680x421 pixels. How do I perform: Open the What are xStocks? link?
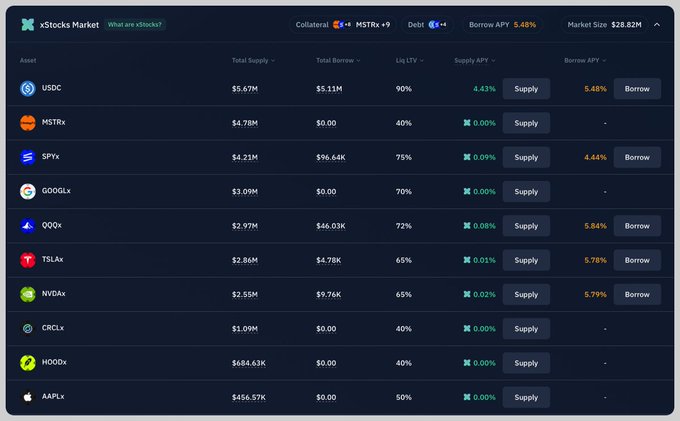click(x=134, y=25)
